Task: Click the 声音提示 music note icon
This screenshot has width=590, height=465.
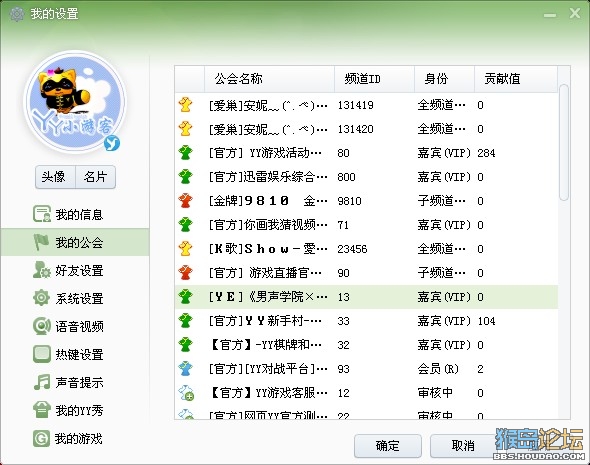Action: [x=41, y=382]
